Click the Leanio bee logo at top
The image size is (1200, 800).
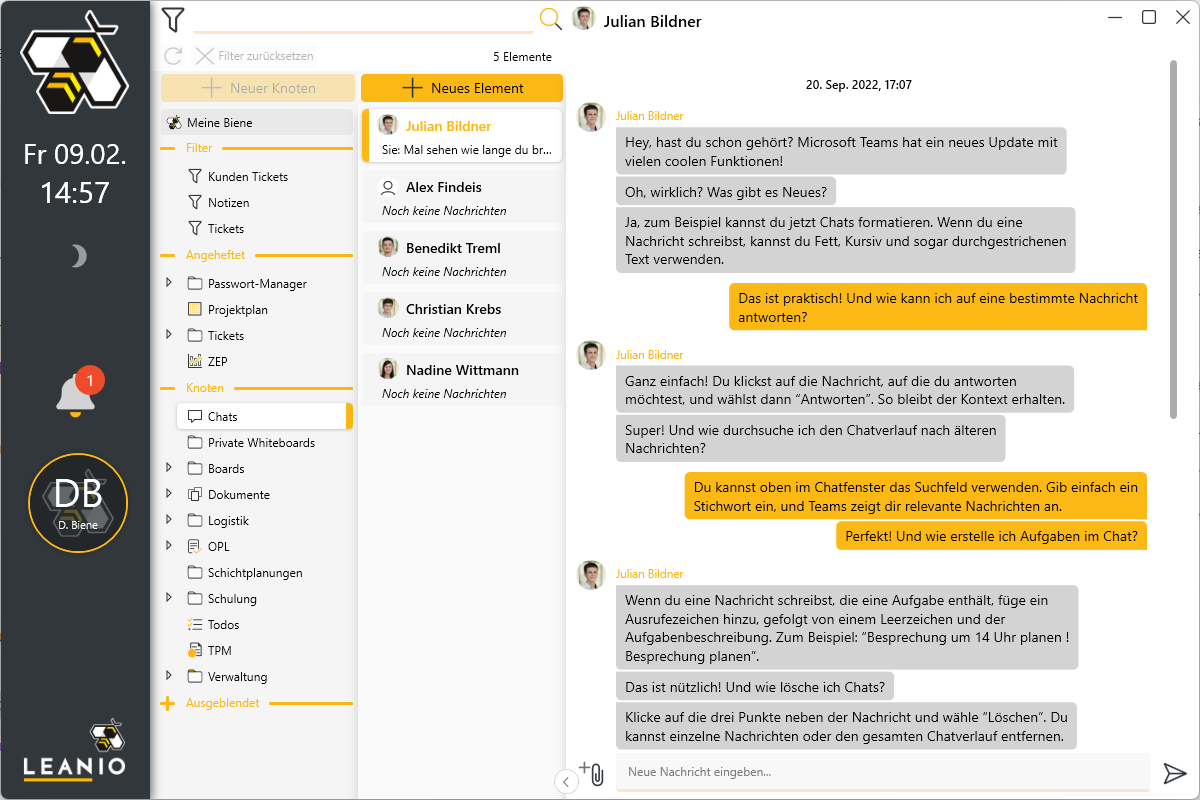coord(76,63)
